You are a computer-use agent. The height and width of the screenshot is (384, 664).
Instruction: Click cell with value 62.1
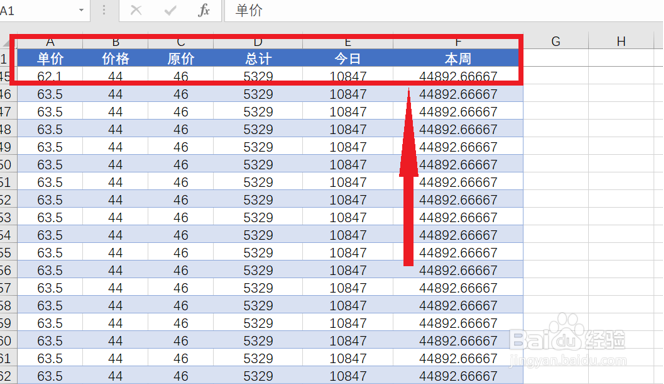50,76
